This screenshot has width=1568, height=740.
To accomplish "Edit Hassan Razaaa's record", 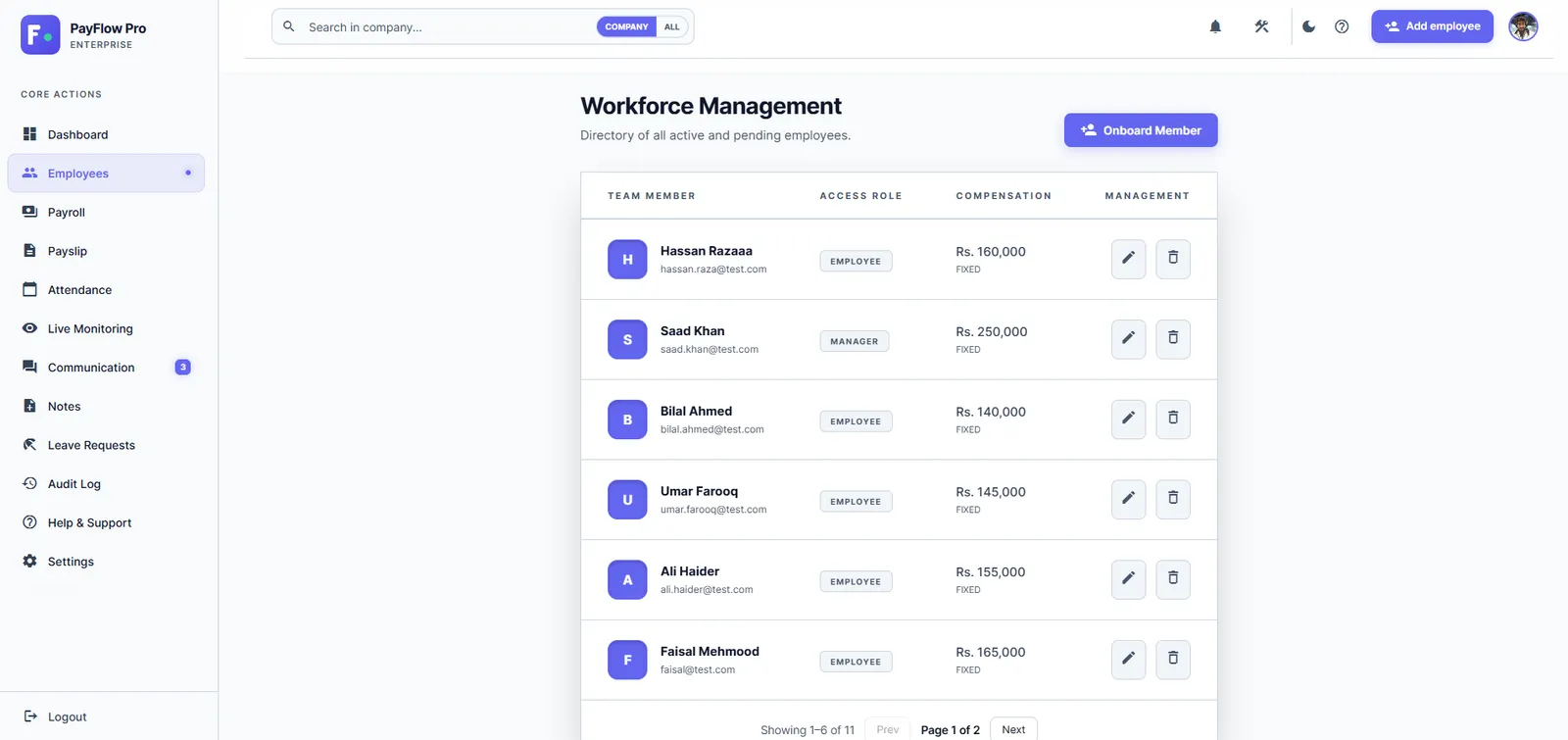I will click(x=1128, y=259).
